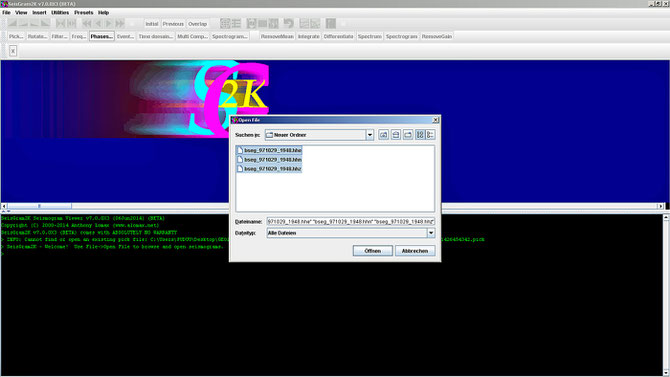Switch Open File dialog to details view
Viewport: 670px width, 377px height.
click(x=430, y=135)
